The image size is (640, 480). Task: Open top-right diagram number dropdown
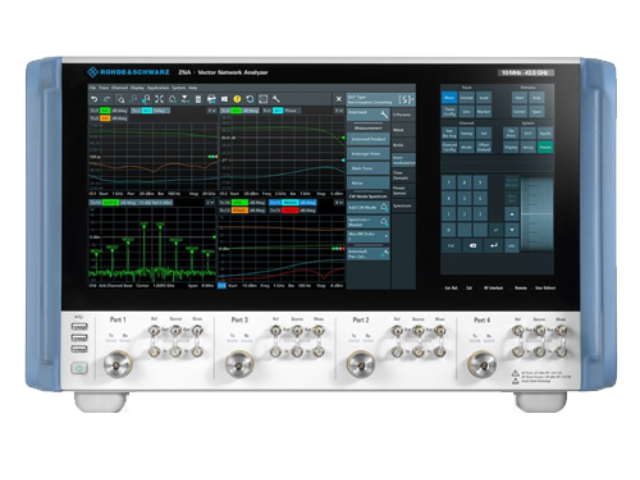click(x=339, y=111)
